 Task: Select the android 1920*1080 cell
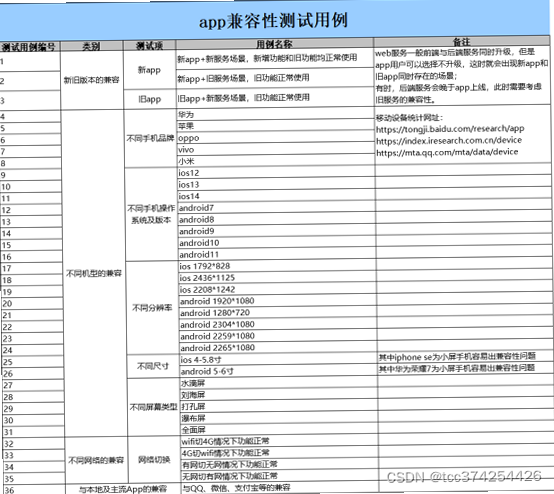click(277, 301)
